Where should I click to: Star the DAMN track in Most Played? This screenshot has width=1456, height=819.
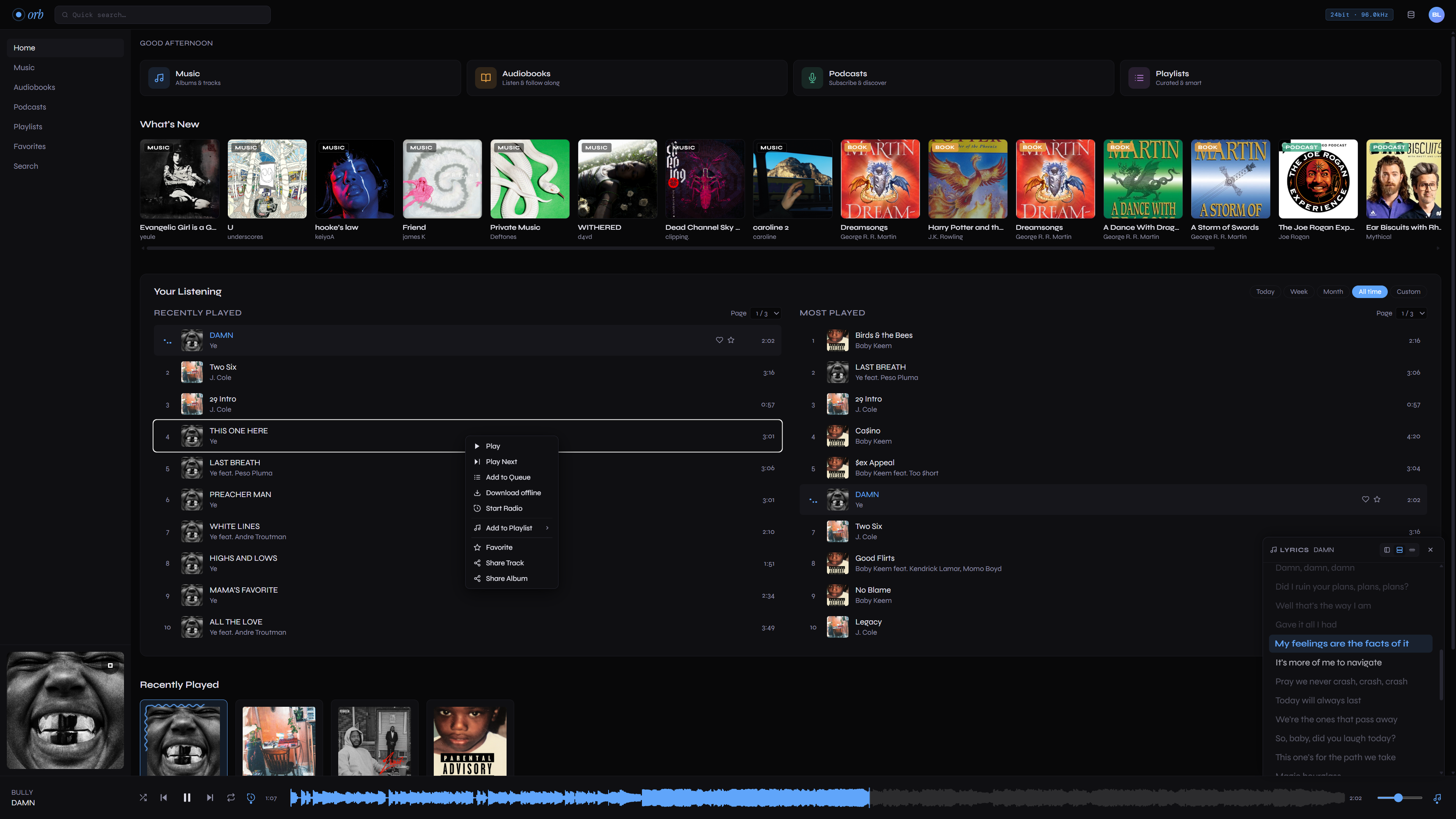click(x=1377, y=500)
